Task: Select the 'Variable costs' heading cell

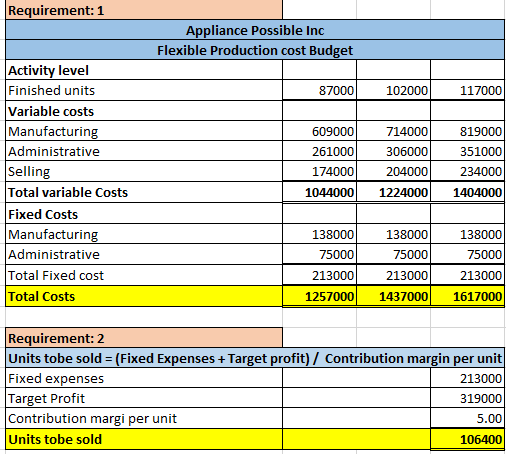Action: point(144,111)
